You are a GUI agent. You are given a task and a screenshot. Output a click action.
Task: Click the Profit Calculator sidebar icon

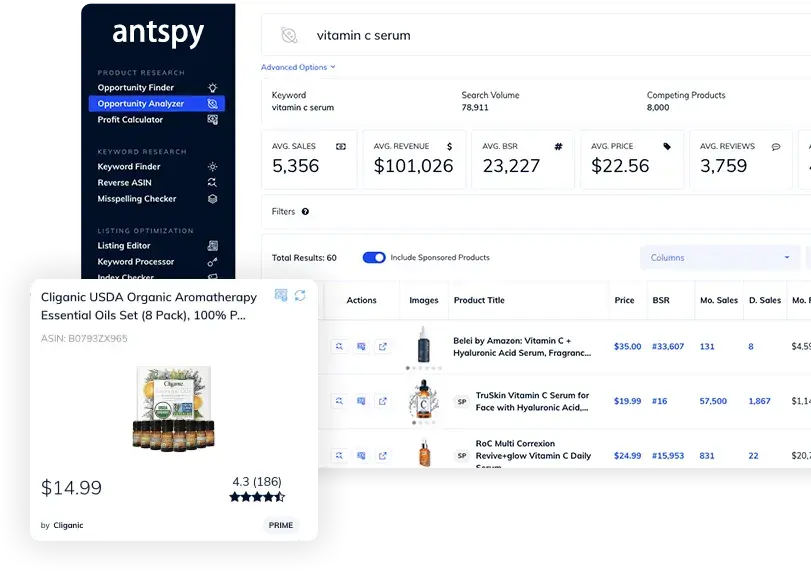coord(213,119)
